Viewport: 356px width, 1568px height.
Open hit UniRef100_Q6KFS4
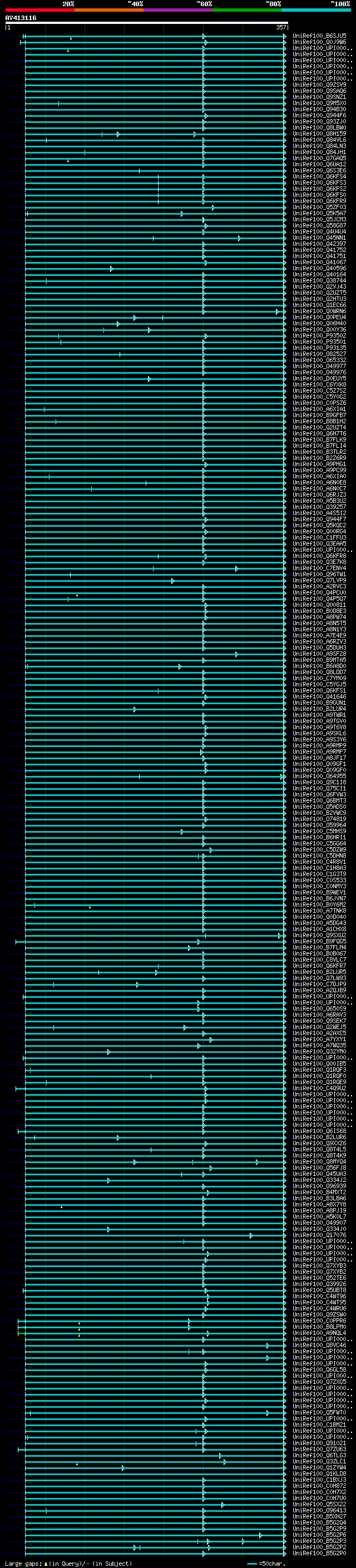pyautogui.click(x=319, y=176)
